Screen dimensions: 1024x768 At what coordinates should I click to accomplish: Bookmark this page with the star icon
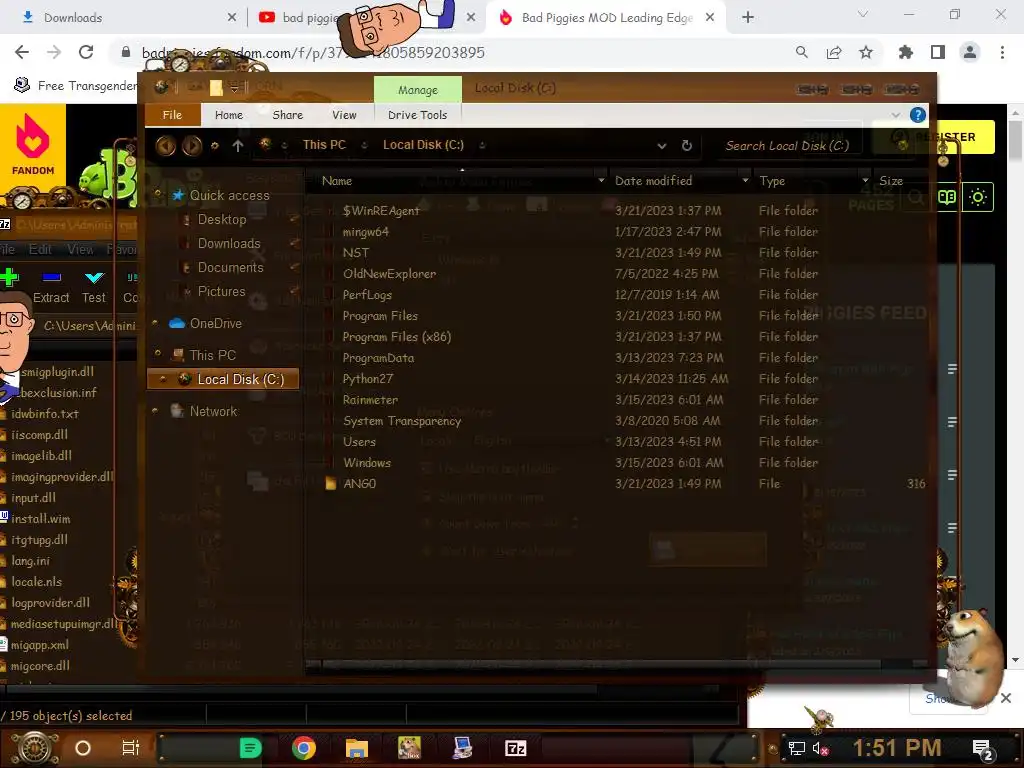click(x=865, y=52)
